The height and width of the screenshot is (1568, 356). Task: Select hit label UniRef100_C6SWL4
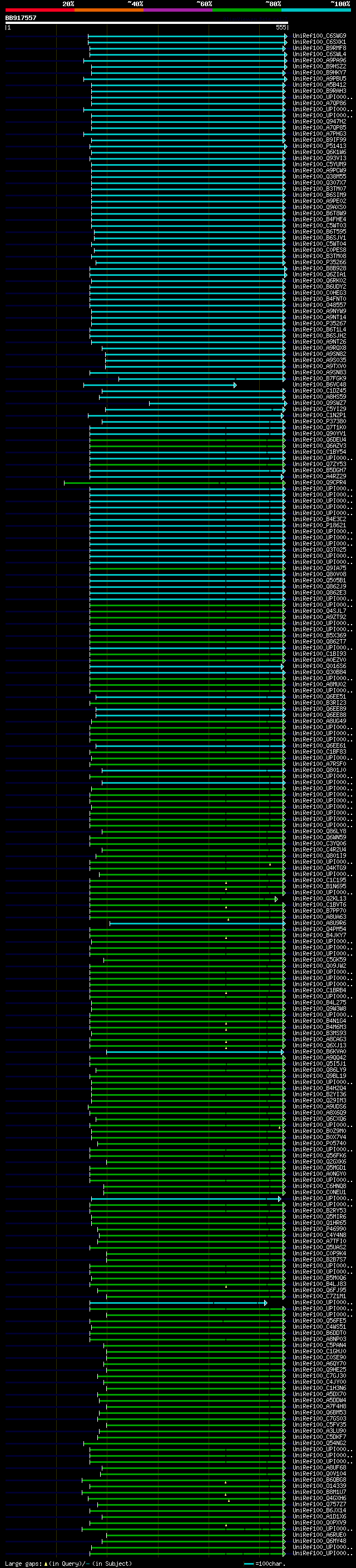click(x=319, y=54)
